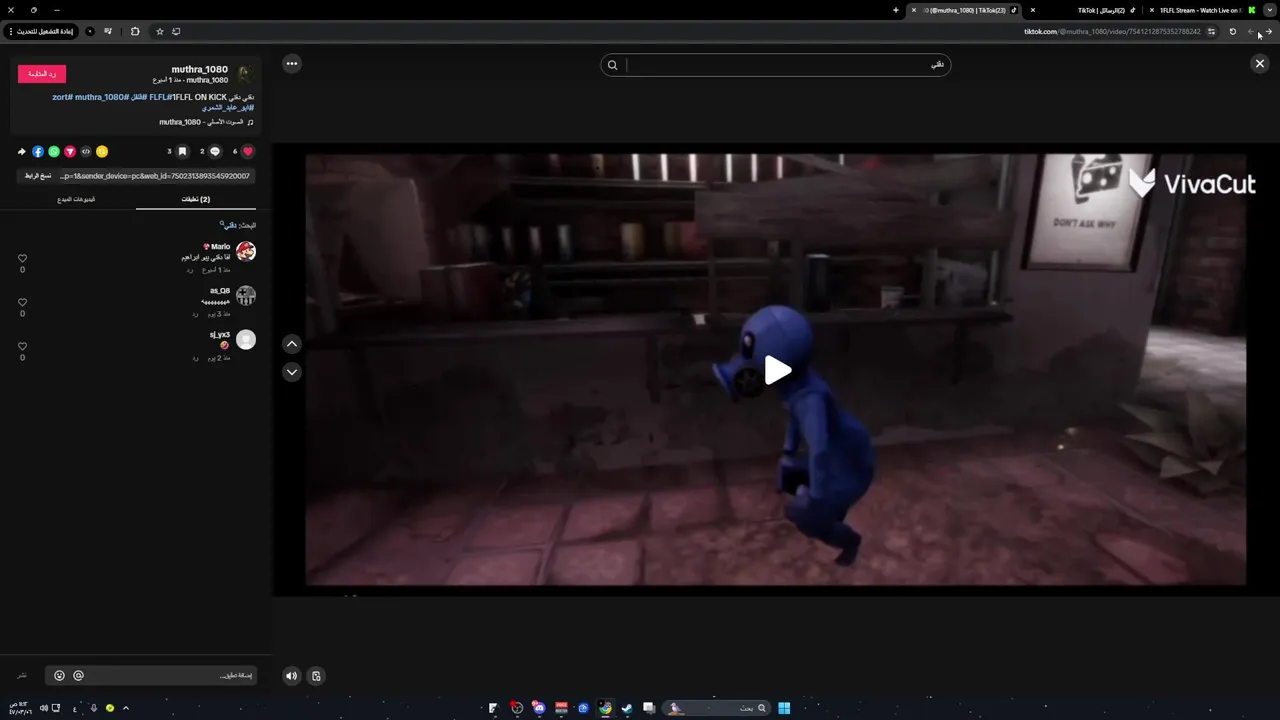Open the as_Q8 commenter avatar

pyautogui.click(x=246, y=296)
